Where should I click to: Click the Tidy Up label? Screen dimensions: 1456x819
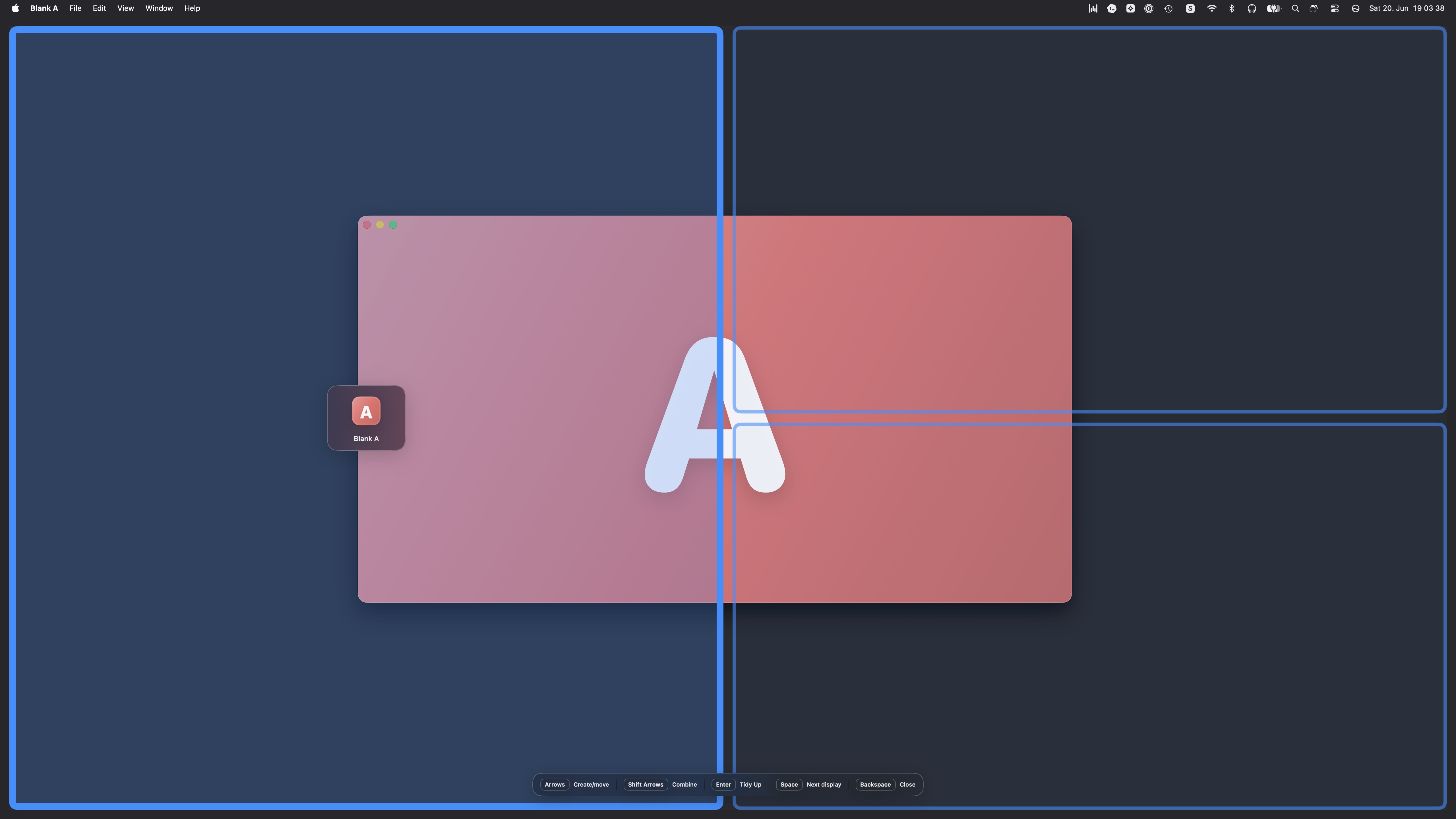pyautogui.click(x=750, y=784)
